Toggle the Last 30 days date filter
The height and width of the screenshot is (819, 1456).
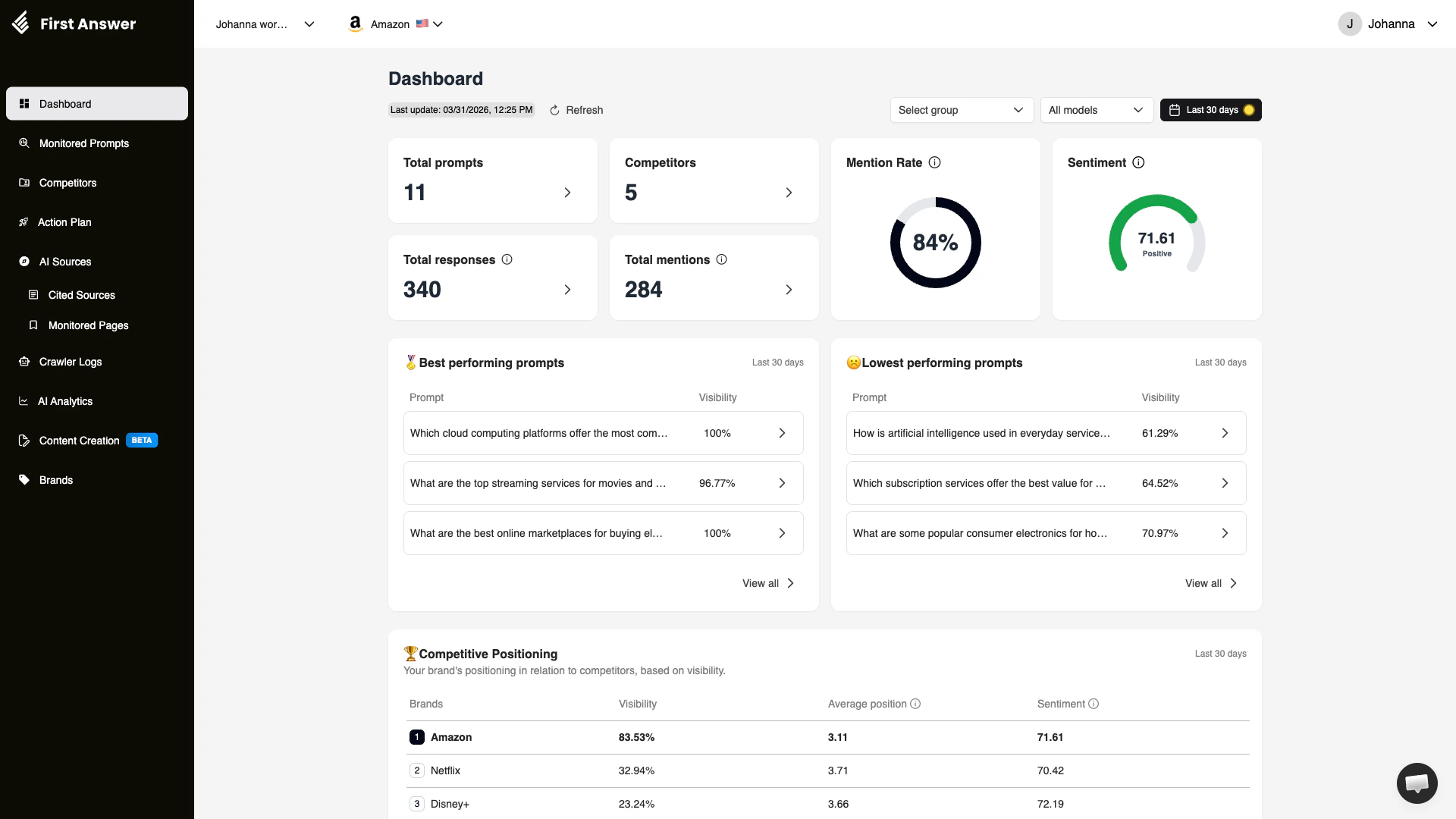pos(1210,110)
